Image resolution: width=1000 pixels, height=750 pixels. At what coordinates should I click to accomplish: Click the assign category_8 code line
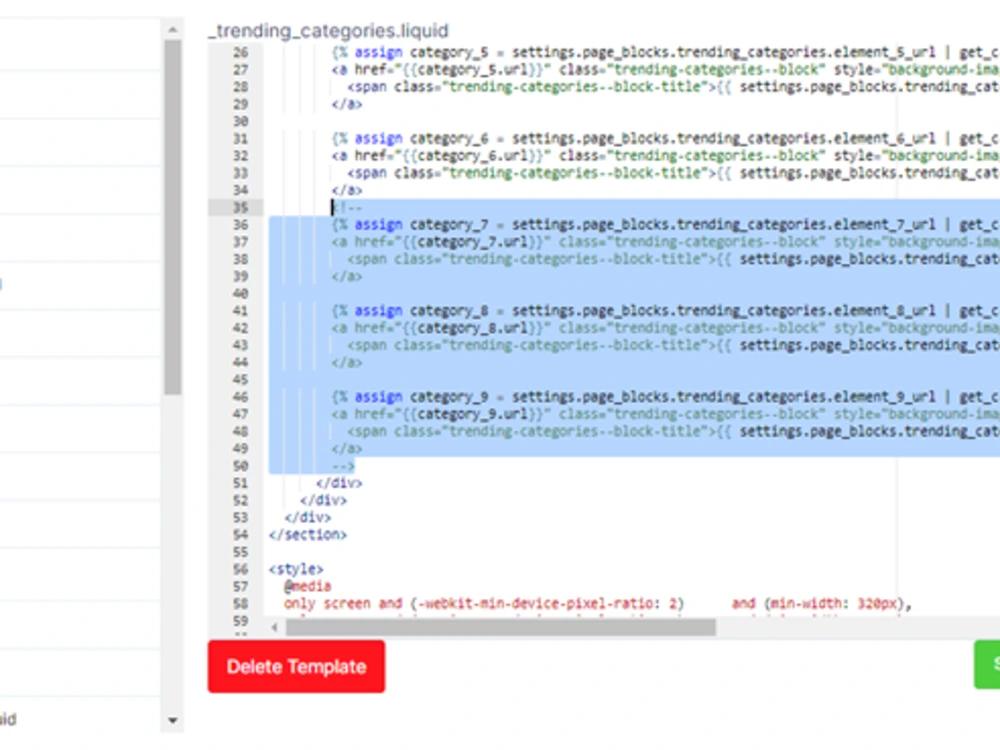[665, 311]
